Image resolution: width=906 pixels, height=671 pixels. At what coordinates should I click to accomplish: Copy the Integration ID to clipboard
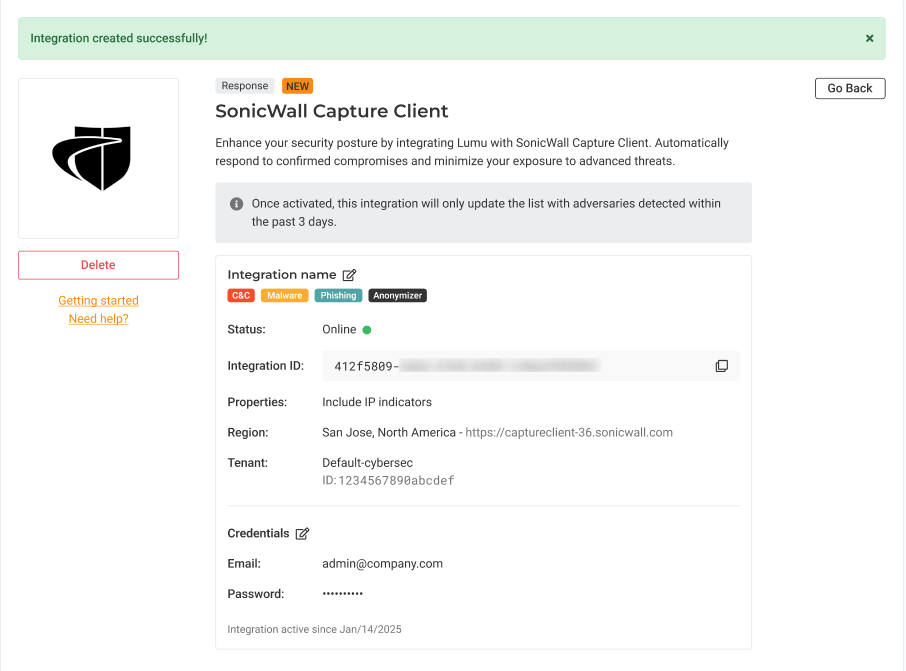[x=721, y=366]
